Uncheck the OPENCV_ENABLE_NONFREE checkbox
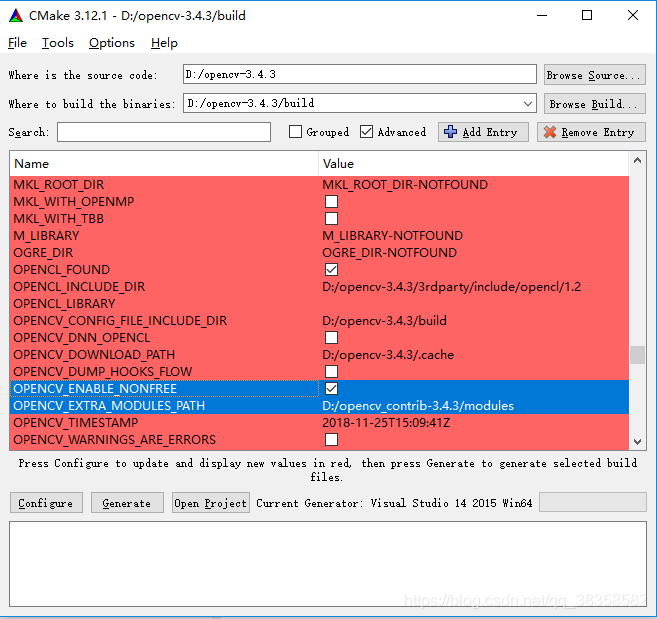Image resolution: width=657 pixels, height=619 pixels. click(x=331, y=388)
